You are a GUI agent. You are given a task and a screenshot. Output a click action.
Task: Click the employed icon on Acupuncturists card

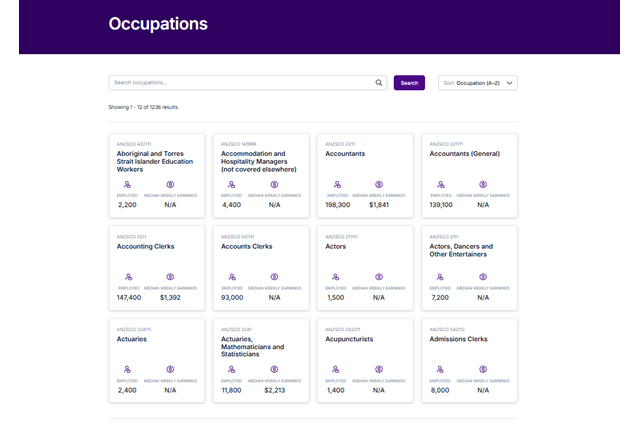click(336, 369)
